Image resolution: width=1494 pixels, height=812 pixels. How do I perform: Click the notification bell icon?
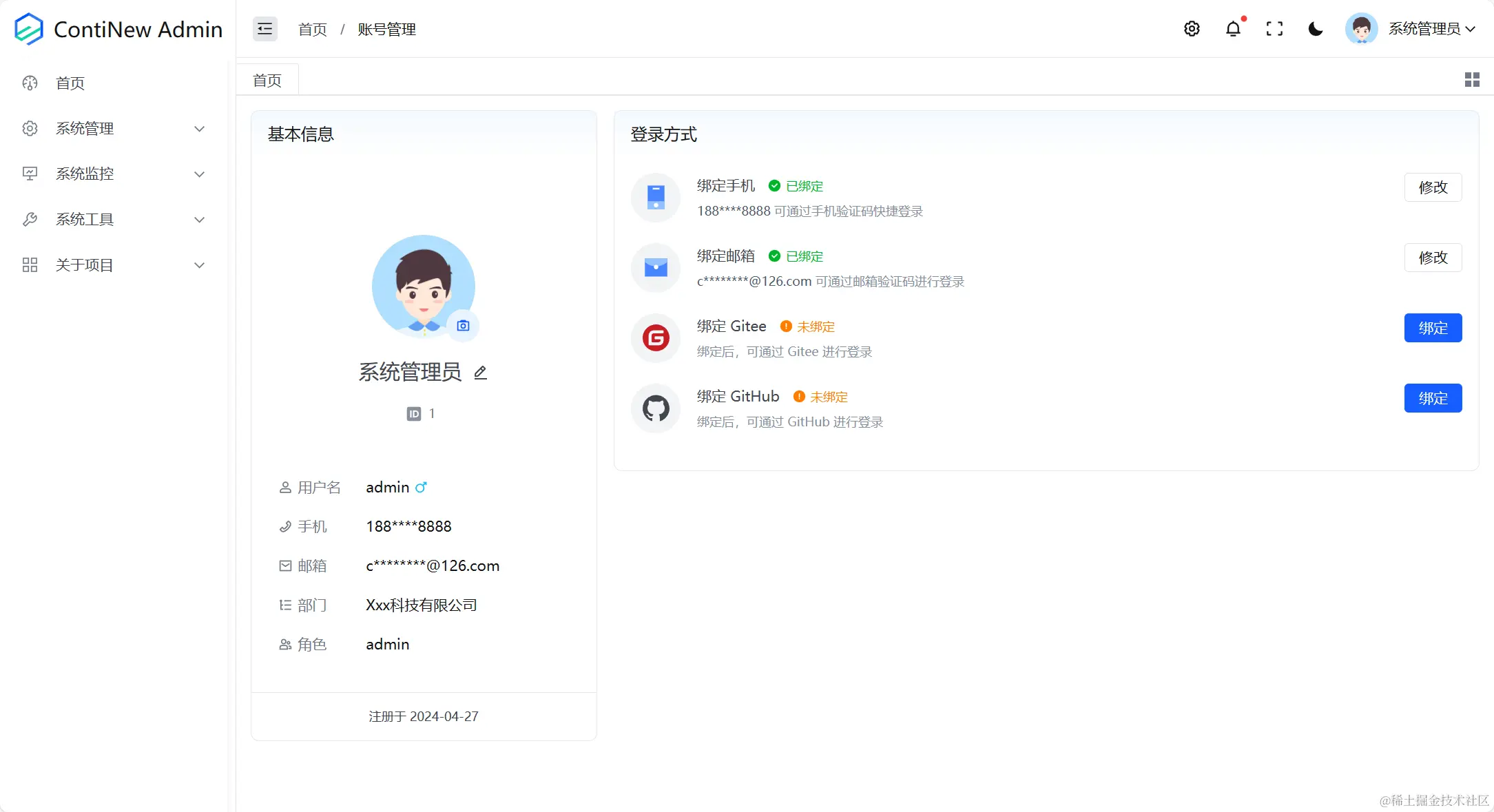click(x=1233, y=29)
